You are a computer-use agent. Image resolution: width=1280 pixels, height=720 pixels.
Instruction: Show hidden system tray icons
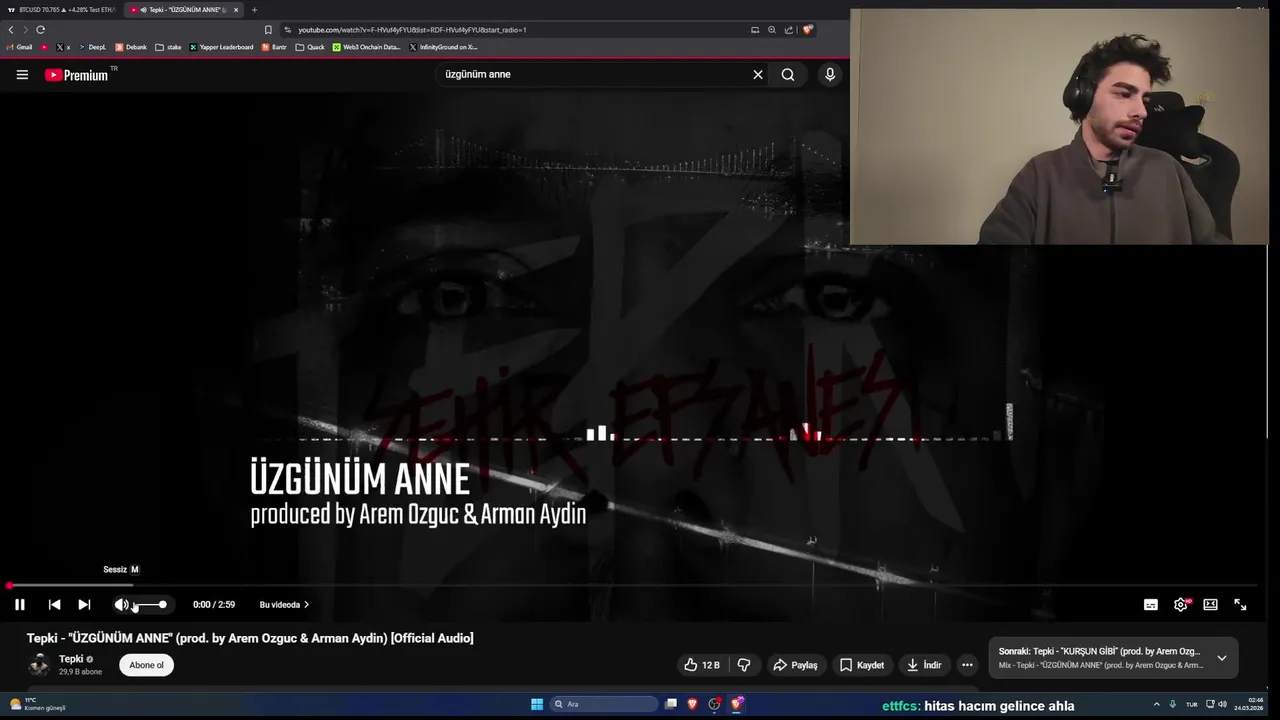tap(1157, 704)
